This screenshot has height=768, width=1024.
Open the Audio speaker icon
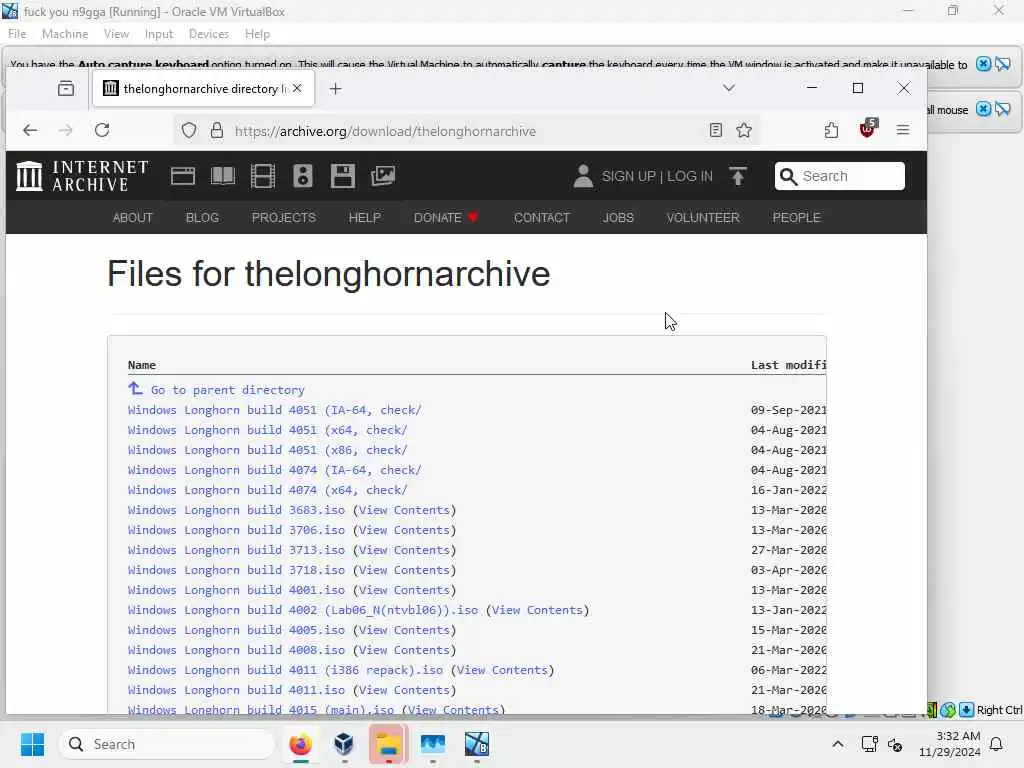click(x=302, y=176)
